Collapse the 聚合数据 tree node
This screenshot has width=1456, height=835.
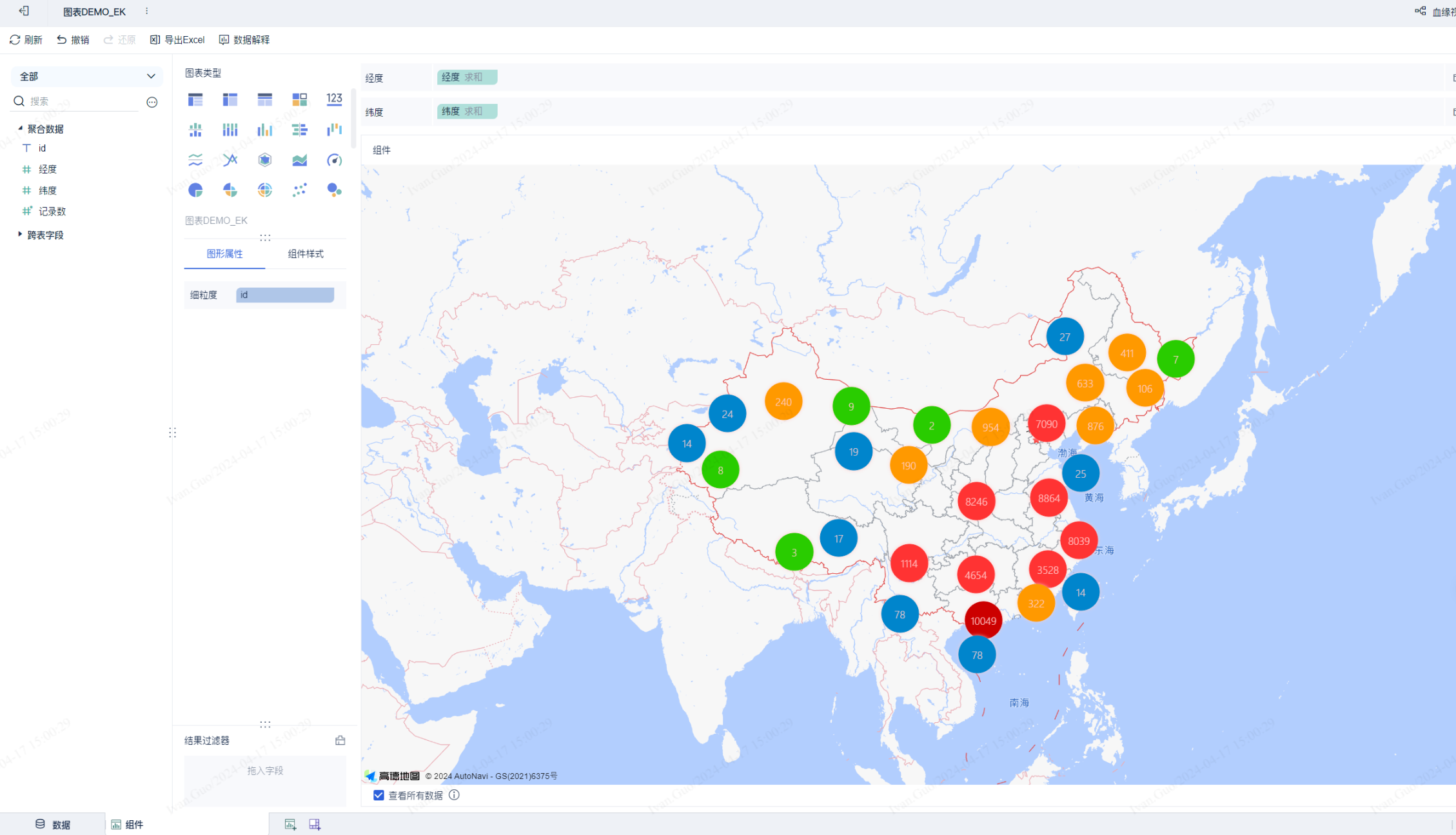[20, 128]
